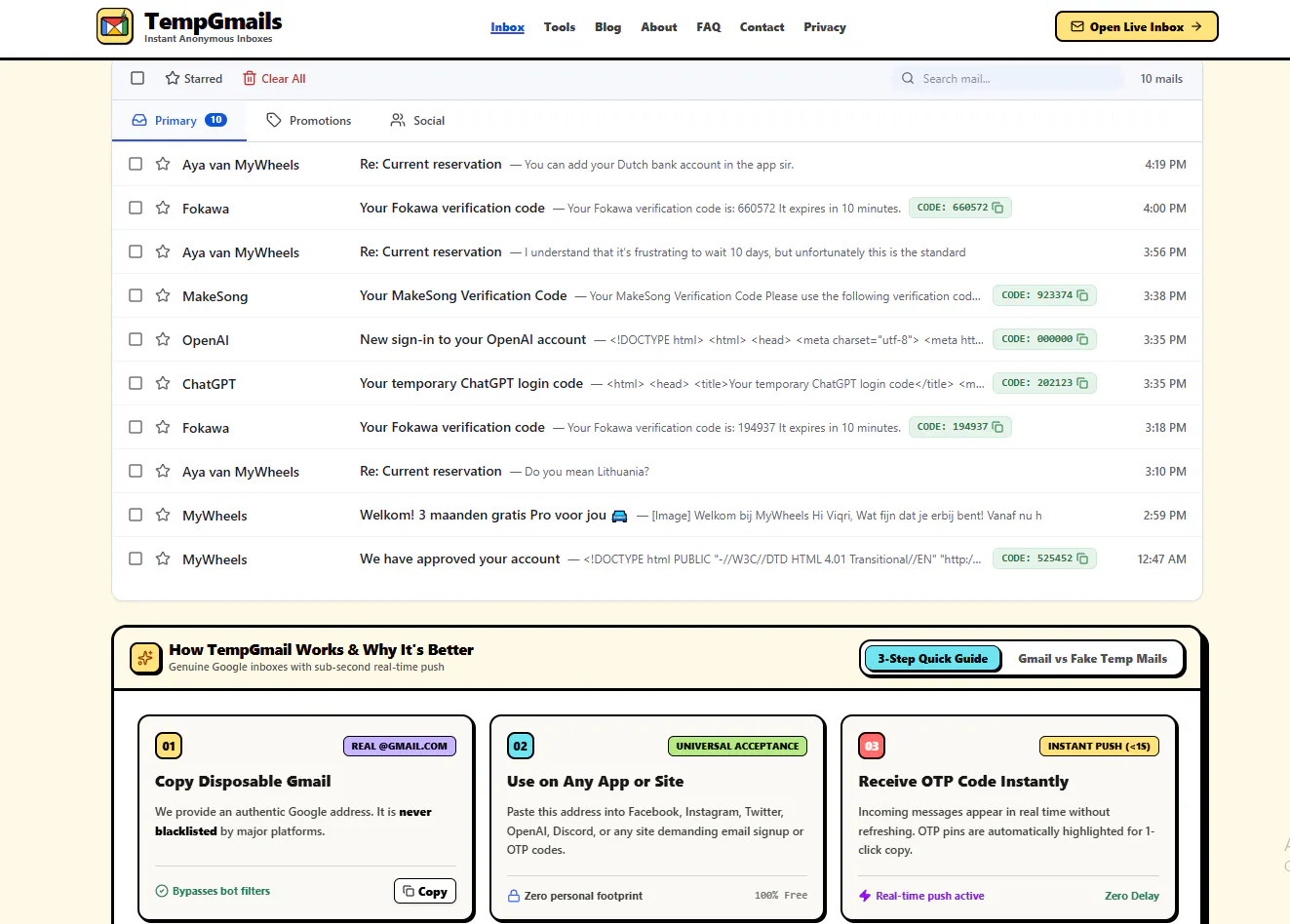Switch to the Primary tab
The width and height of the screenshot is (1290, 924).
(x=179, y=121)
